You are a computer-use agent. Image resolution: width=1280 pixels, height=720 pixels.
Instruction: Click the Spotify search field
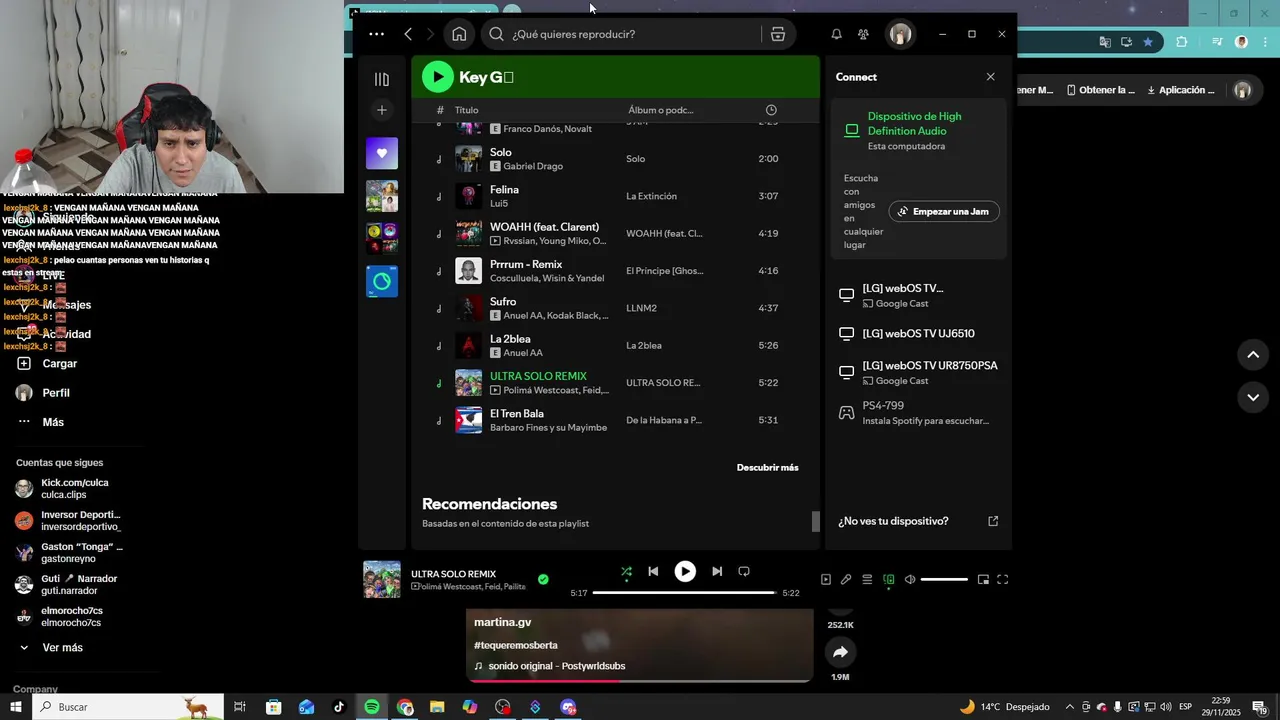coord(623,34)
